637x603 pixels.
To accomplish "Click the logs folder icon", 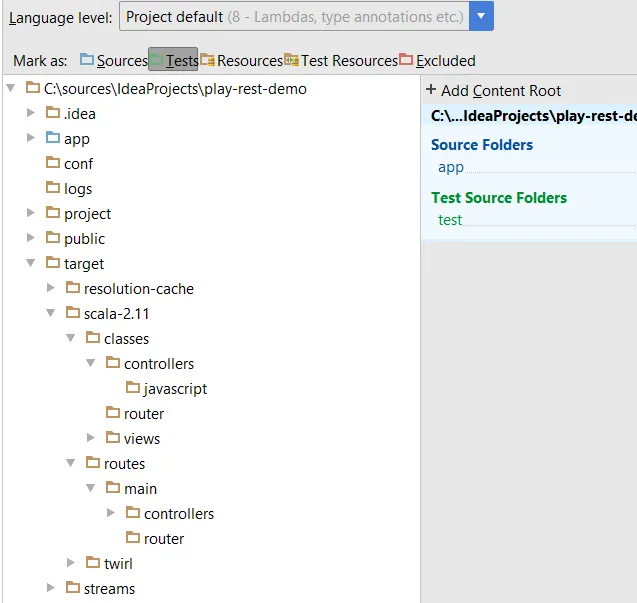I will [x=53, y=187].
